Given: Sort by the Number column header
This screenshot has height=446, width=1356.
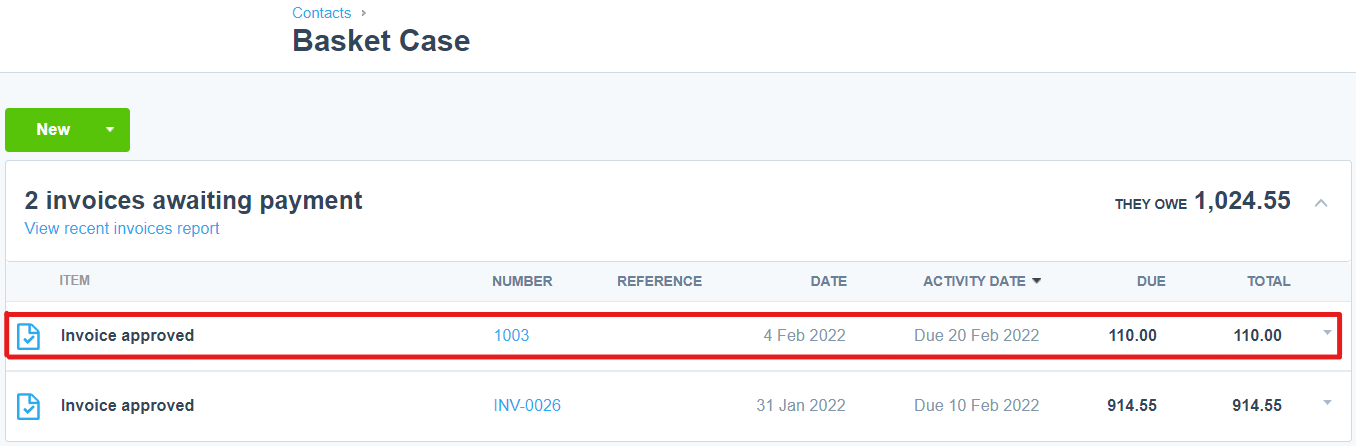Looking at the screenshot, I should 522,281.
